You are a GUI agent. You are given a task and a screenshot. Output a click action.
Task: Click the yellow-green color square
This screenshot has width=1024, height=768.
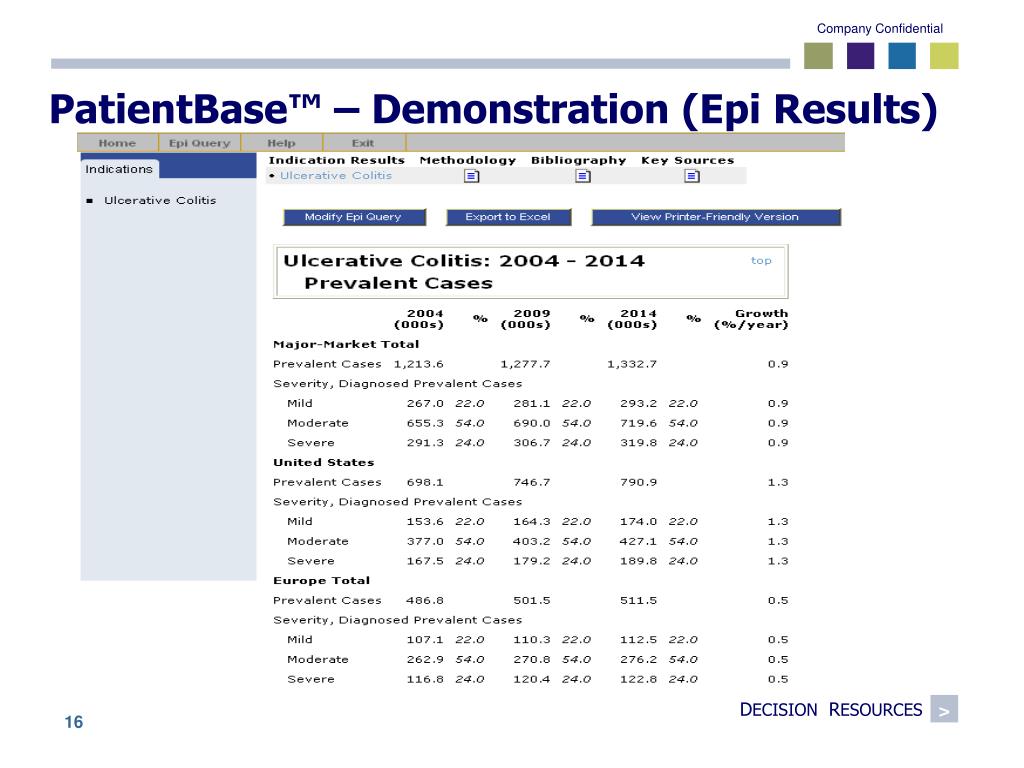click(944, 56)
